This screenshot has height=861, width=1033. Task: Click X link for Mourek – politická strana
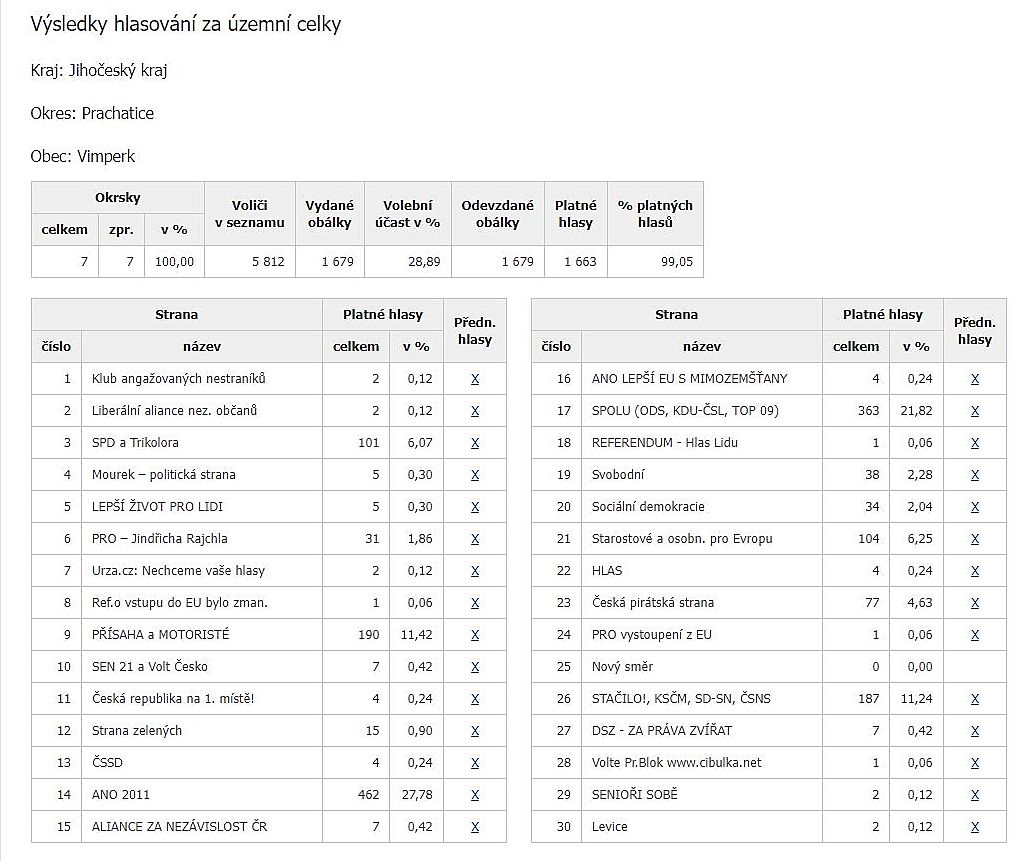click(475, 475)
